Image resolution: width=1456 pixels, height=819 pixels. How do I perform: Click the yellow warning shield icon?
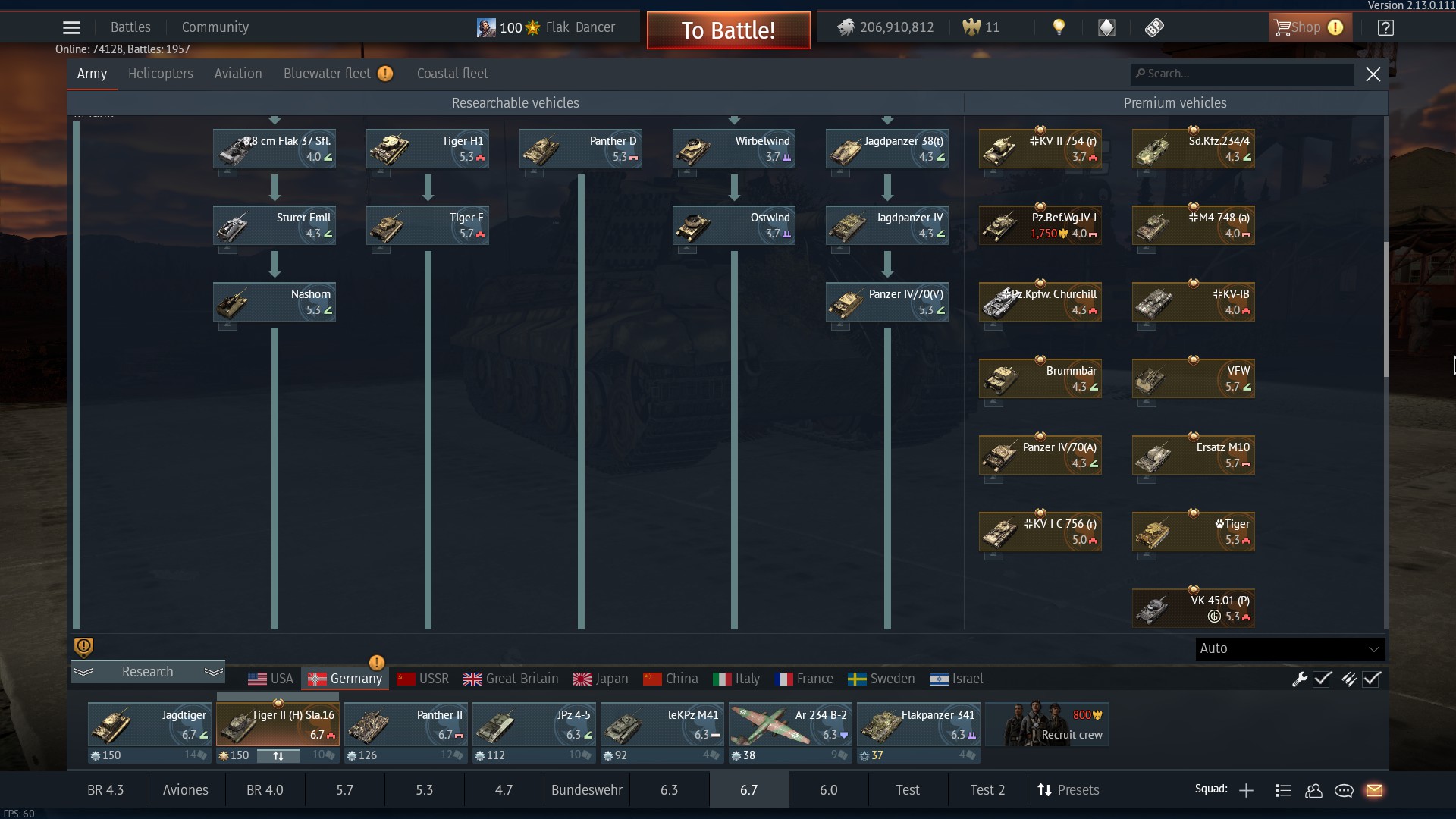click(83, 647)
